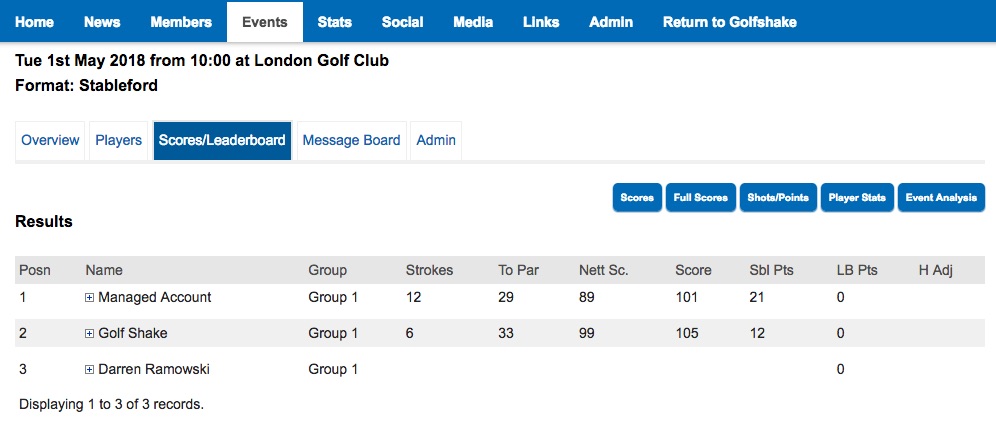Viewport: 996px width, 429px height.
Task: Expand the Darren Ramowski row
Action: pos(90,370)
